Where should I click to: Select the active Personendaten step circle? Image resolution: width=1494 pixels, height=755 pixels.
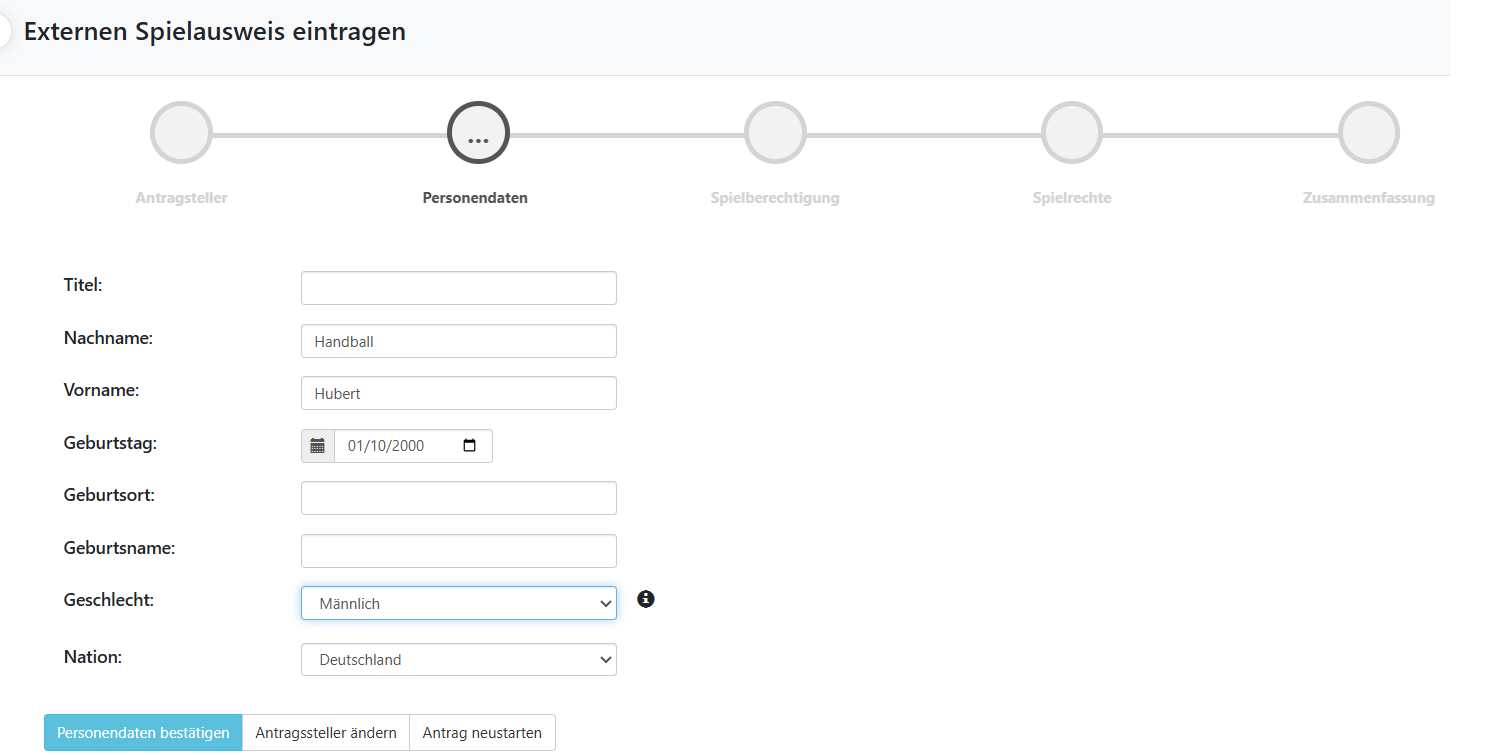tap(478, 133)
